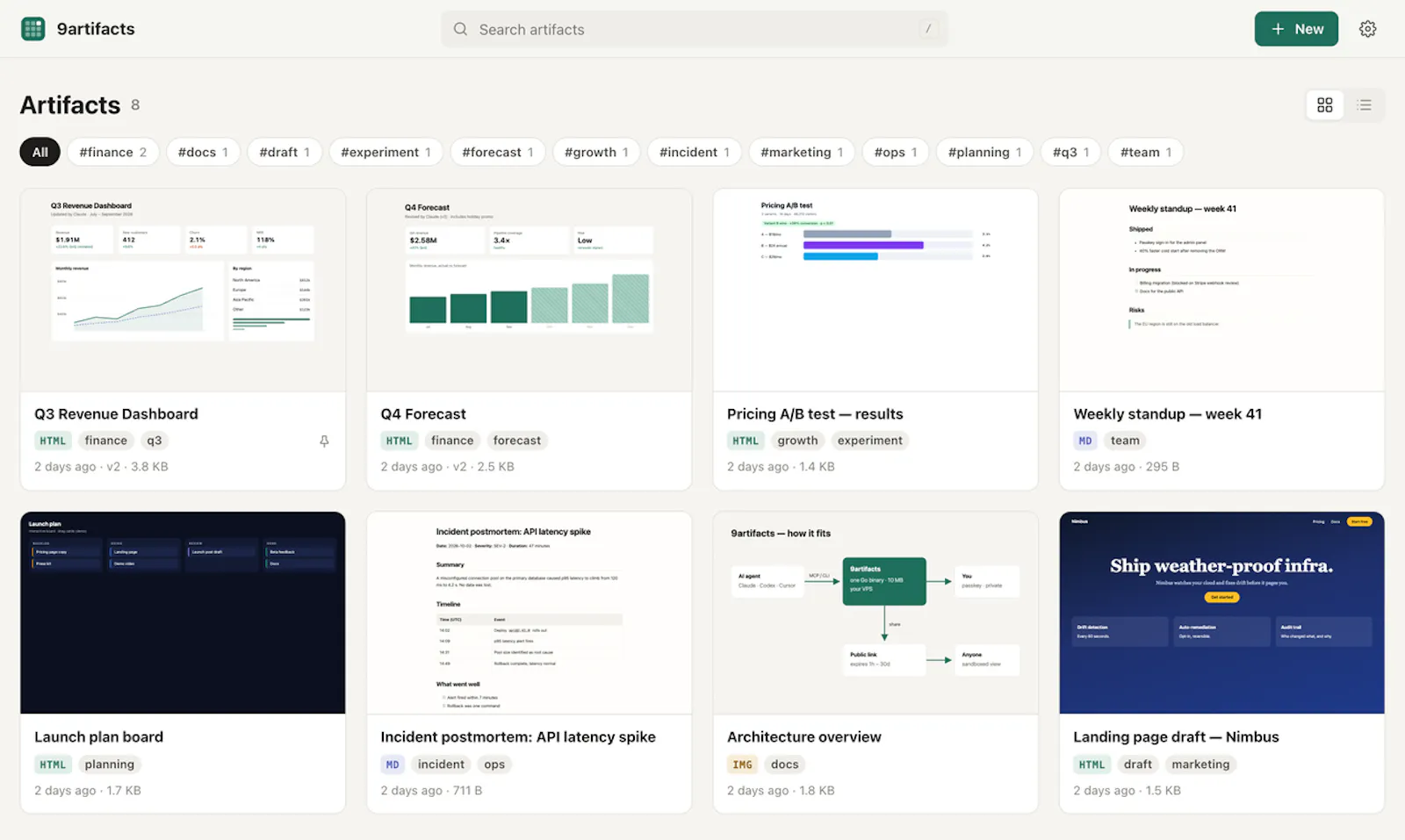Open the Nimbus landing page thumbnail
The width and height of the screenshot is (1405, 840).
pyautogui.click(x=1221, y=613)
